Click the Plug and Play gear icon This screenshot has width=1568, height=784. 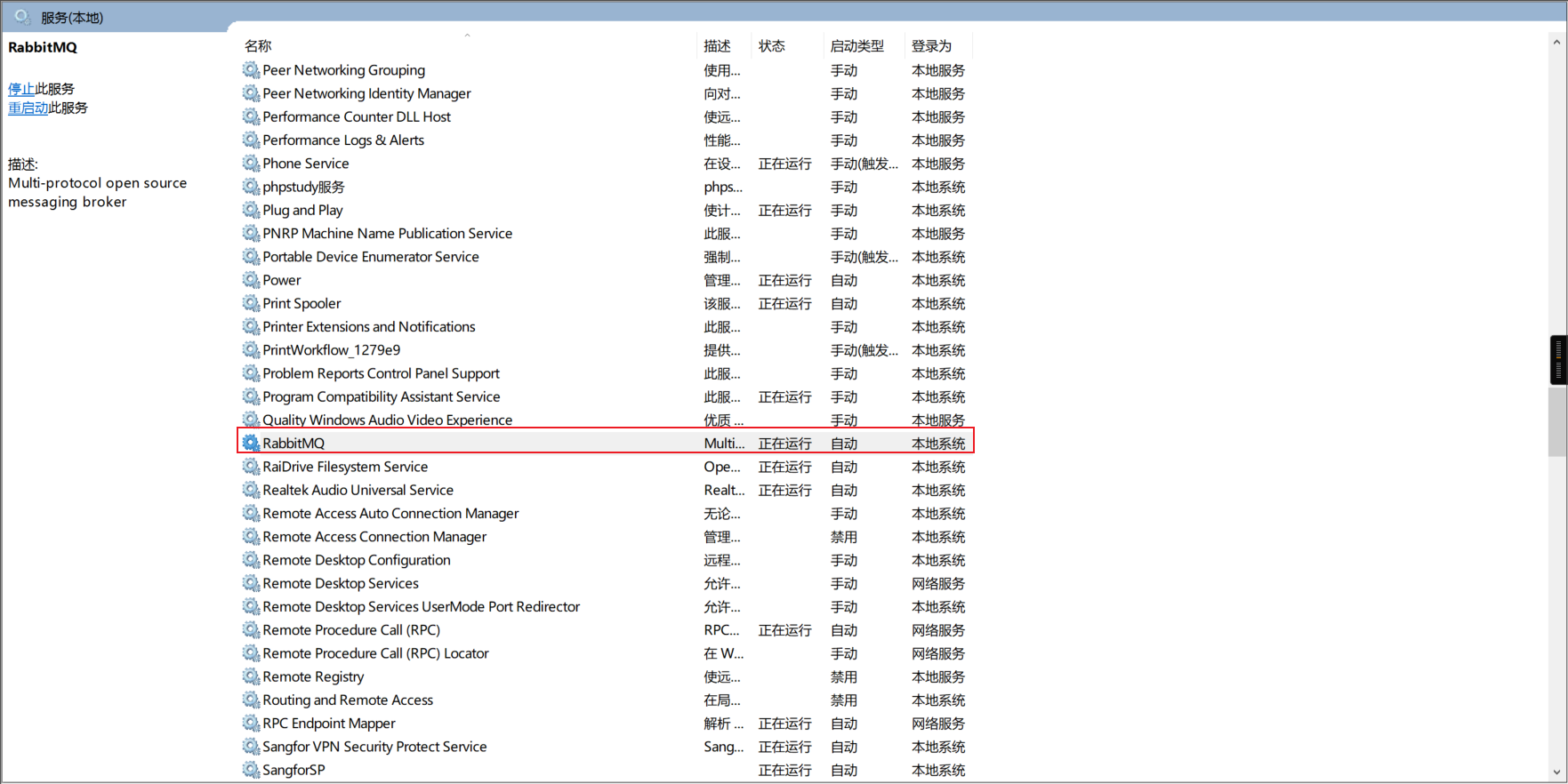pyautogui.click(x=251, y=210)
